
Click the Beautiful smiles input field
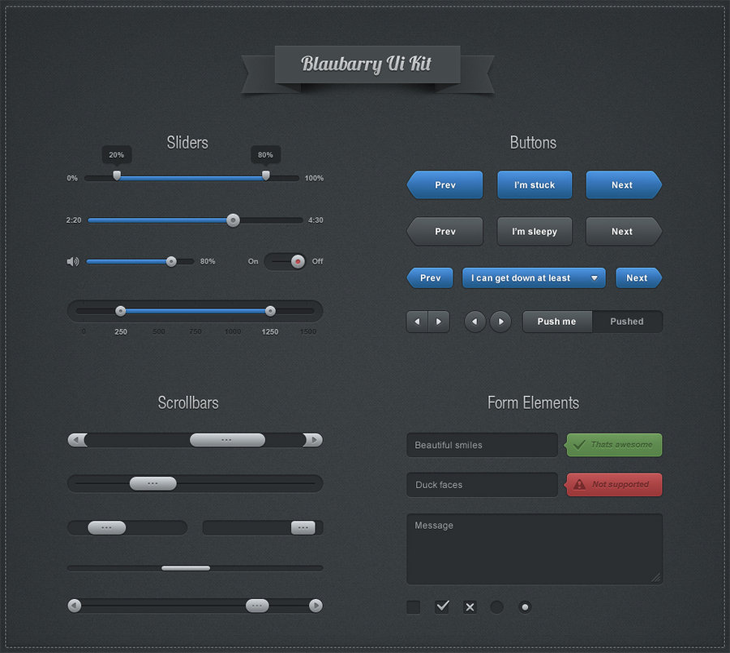click(482, 445)
